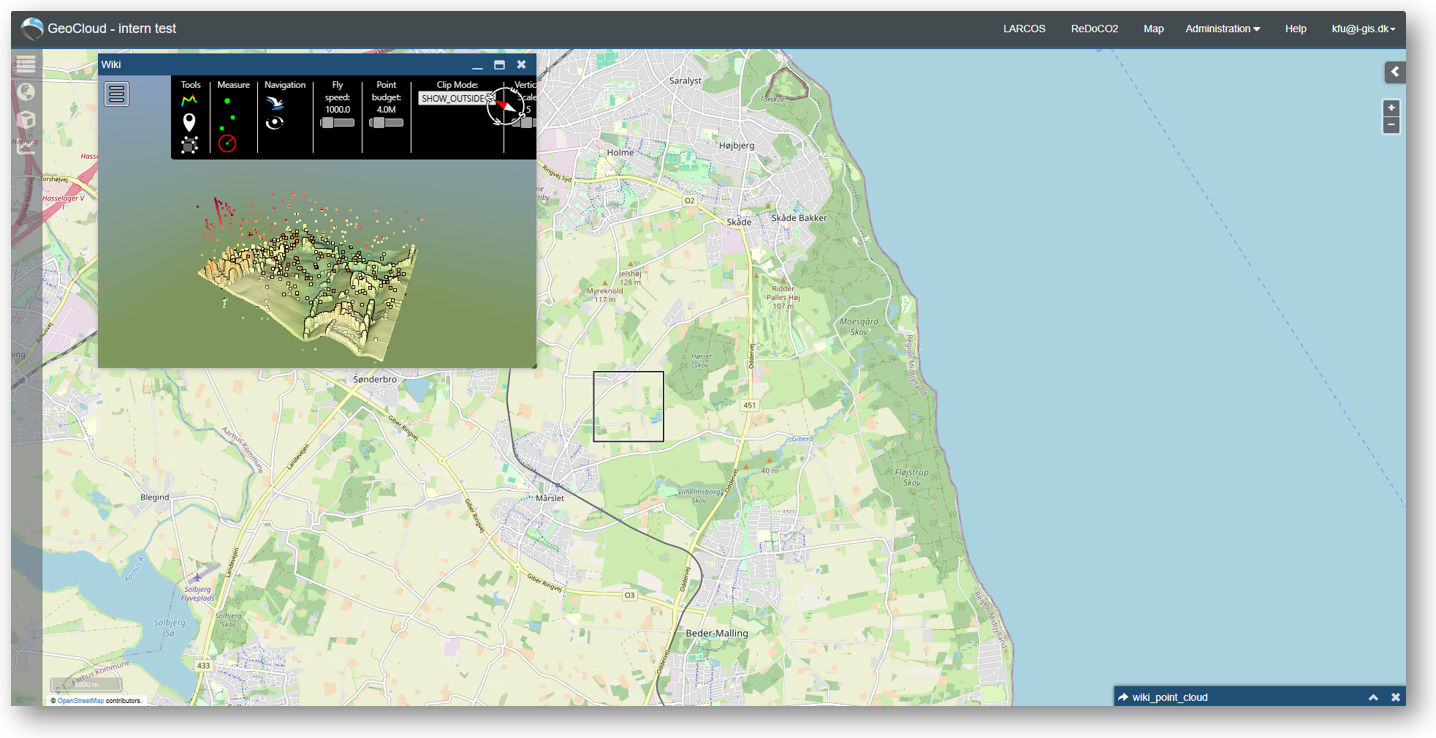Expand the wiki_point_cloud panel with the up chevron
Screen dimensions: 1436x738
tap(1373, 697)
